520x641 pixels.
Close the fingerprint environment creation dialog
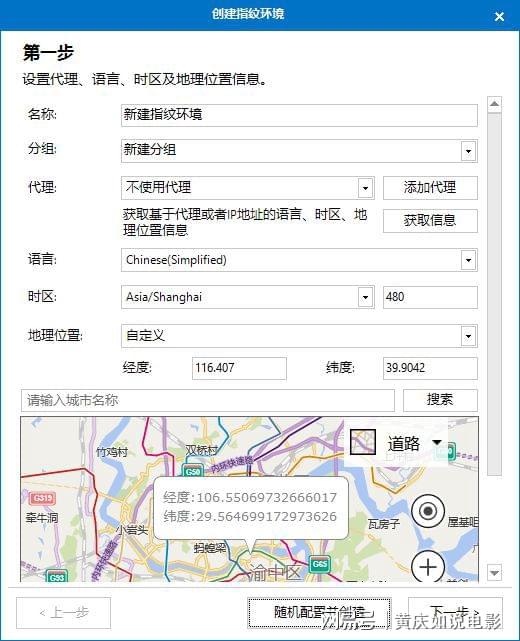point(499,16)
